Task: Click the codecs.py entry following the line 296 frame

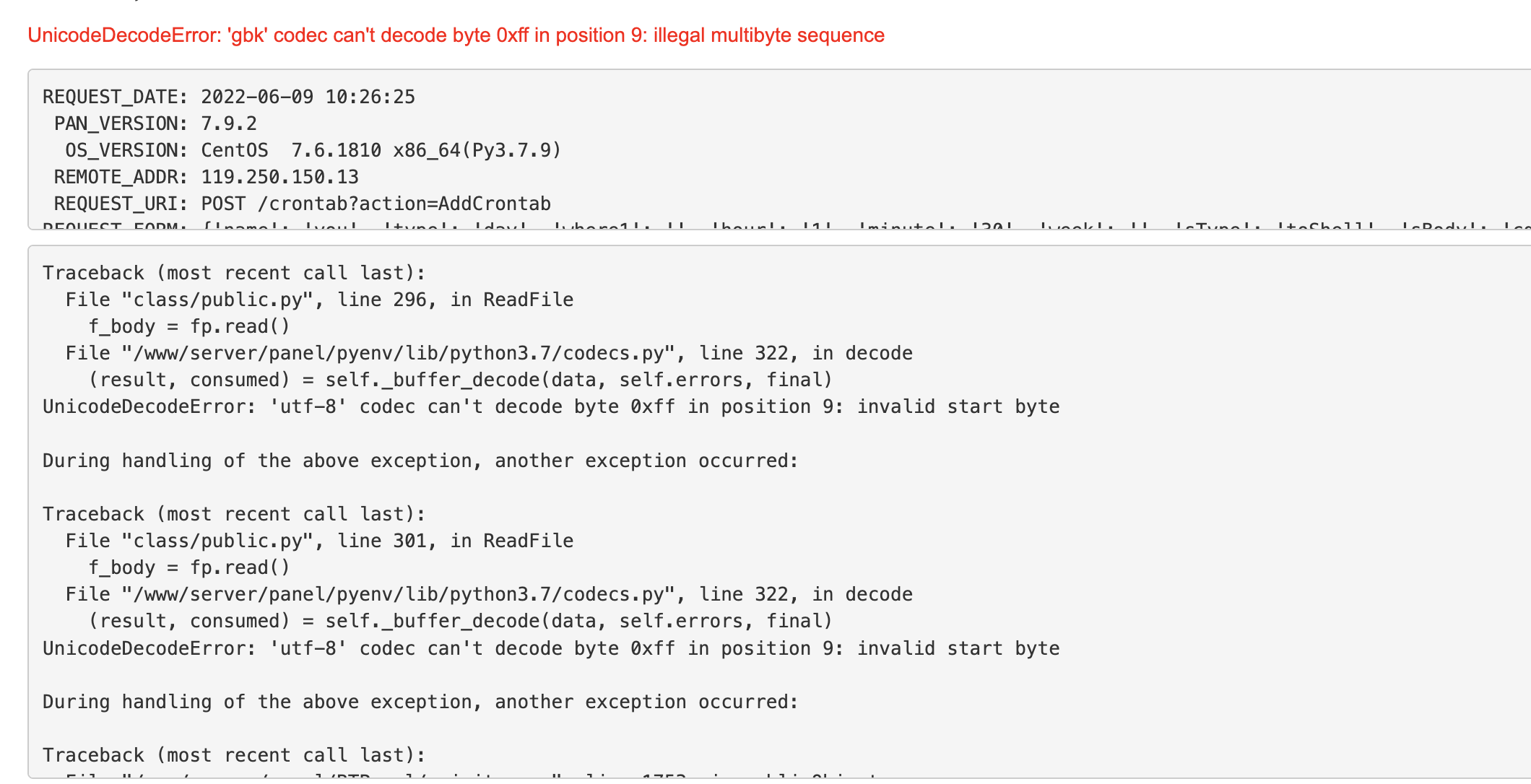Action: (489, 353)
